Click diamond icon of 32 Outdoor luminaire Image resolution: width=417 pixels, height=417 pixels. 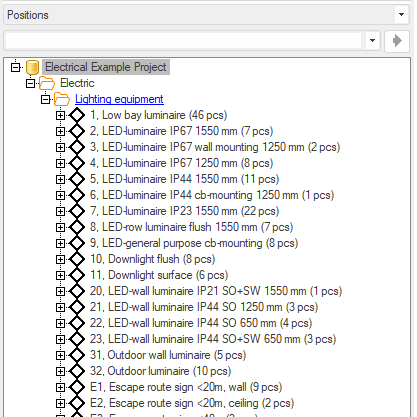coord(77,371)
